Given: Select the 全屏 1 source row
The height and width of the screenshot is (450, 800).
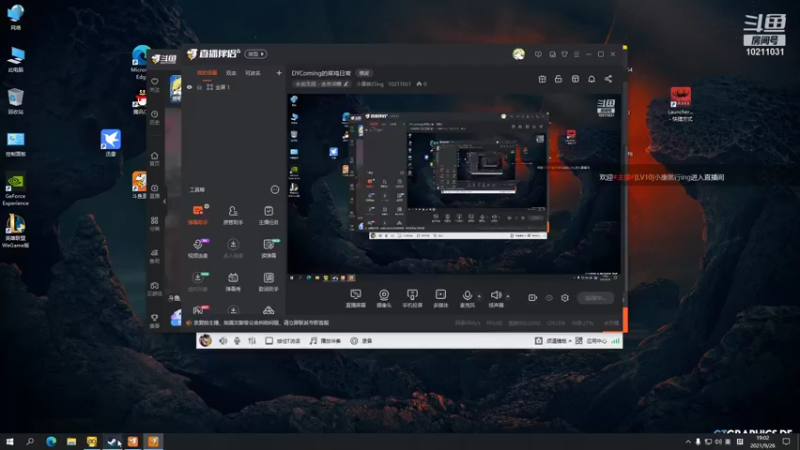Looking at the screenshot, I should point(235,87).
